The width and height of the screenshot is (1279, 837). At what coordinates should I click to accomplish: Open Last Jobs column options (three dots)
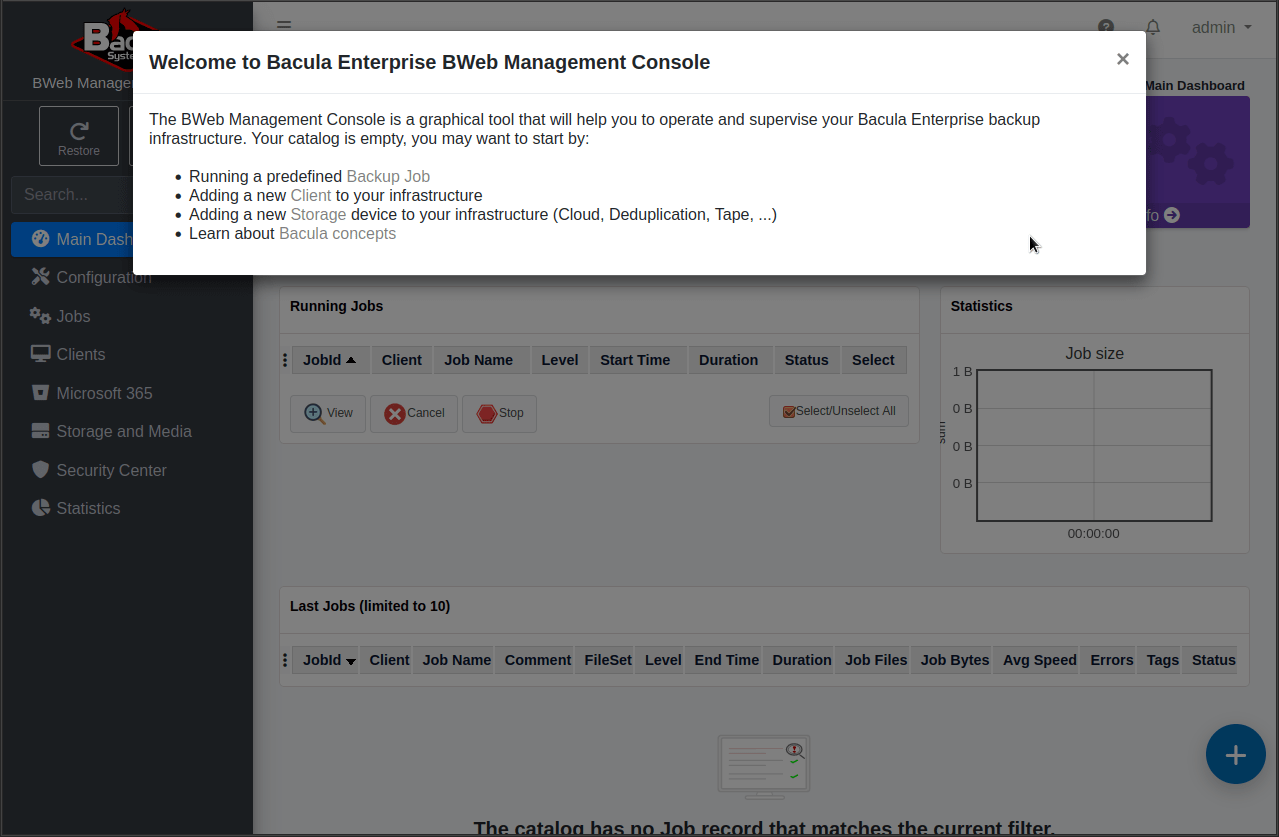pyautogui.click(x=285, y=660)
